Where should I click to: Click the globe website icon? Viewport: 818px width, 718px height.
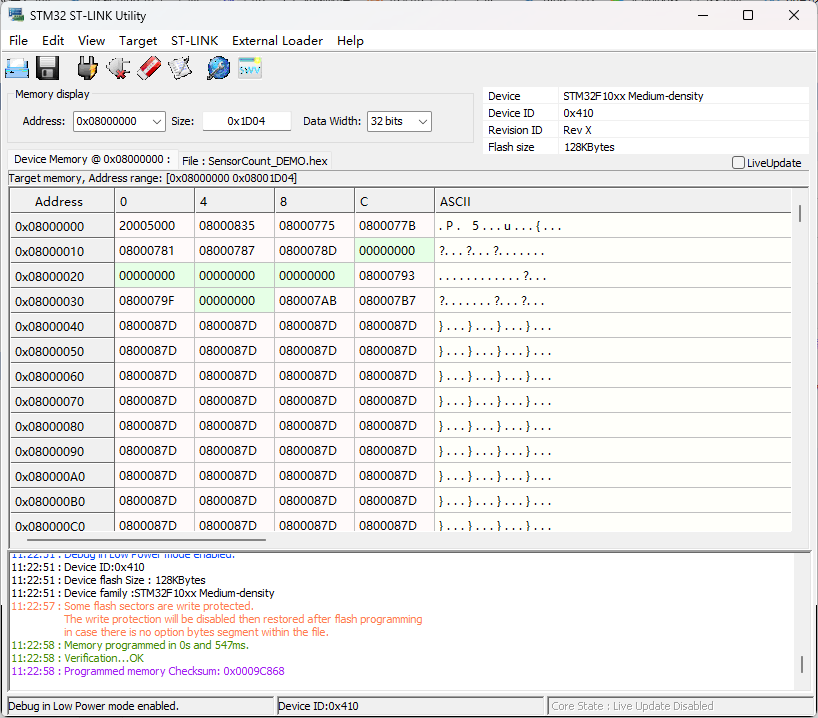[218, 68]
